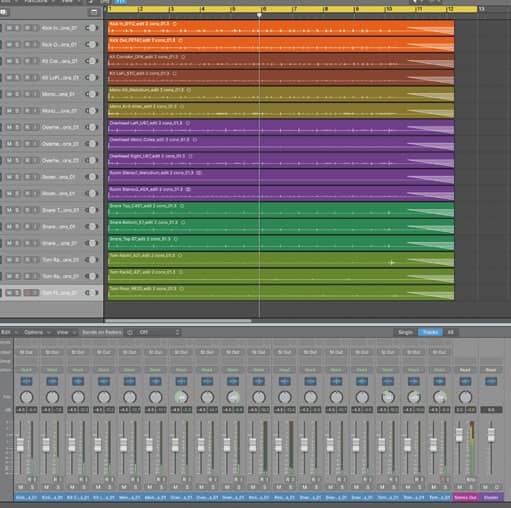Open Read automation mode on Stereo Out strip
This screenshot has height=508, width=511.
pos(465,370)
